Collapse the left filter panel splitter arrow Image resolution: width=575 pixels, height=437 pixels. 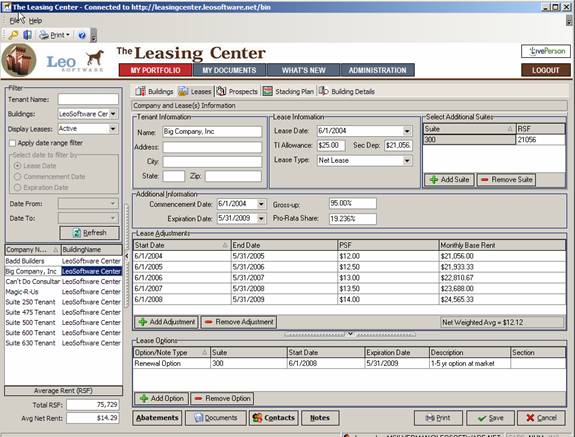coord(127,256)
